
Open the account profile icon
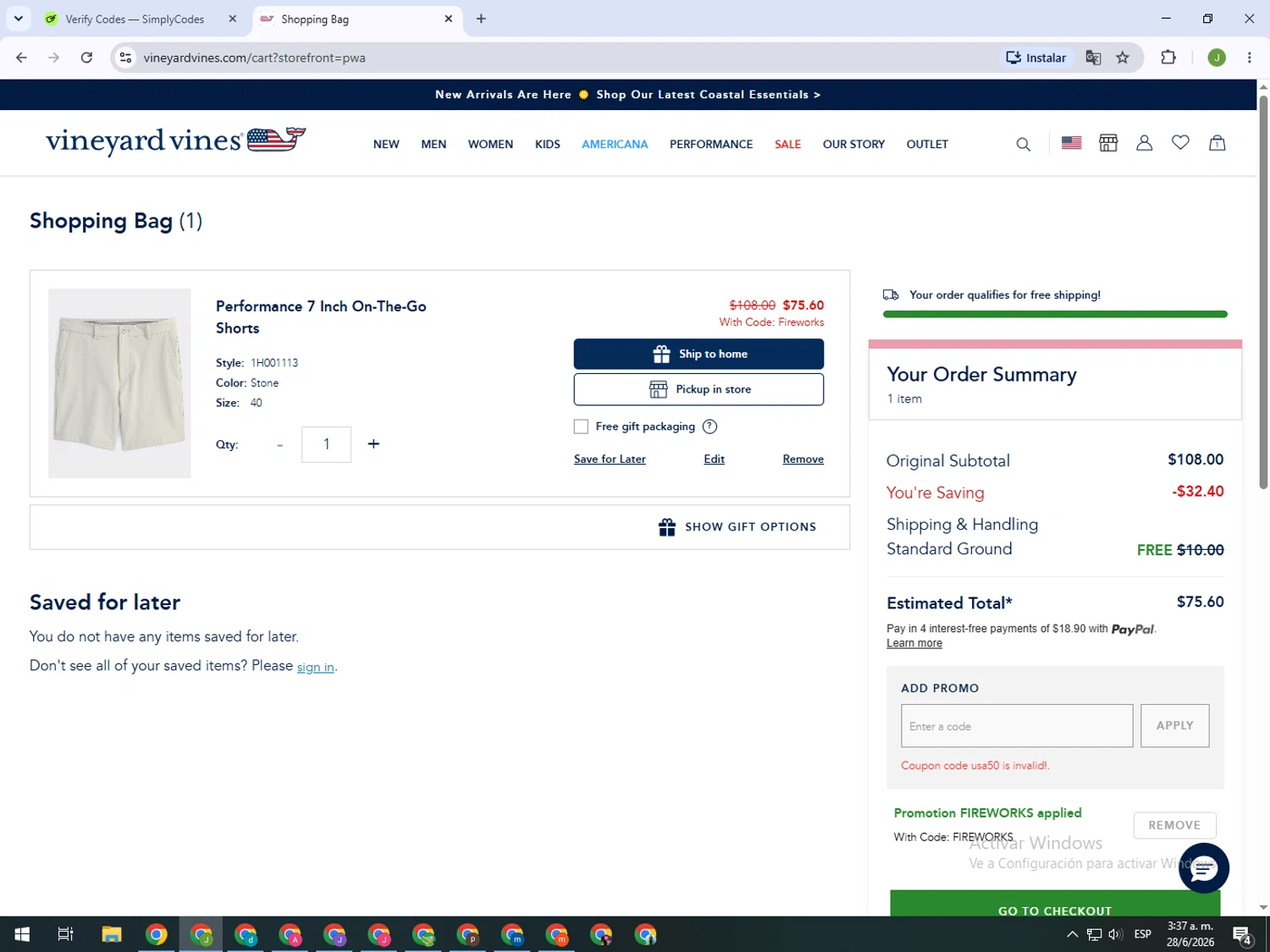[1144, 143]
